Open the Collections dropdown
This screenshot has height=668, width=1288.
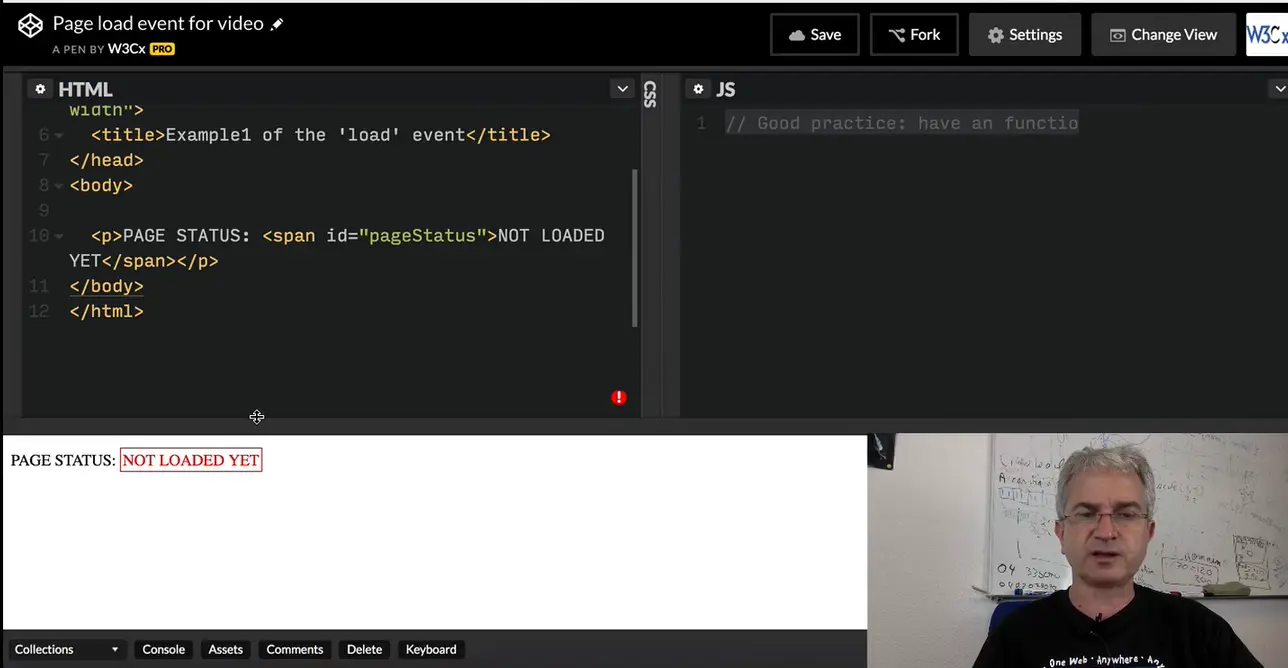coord(66,649)
